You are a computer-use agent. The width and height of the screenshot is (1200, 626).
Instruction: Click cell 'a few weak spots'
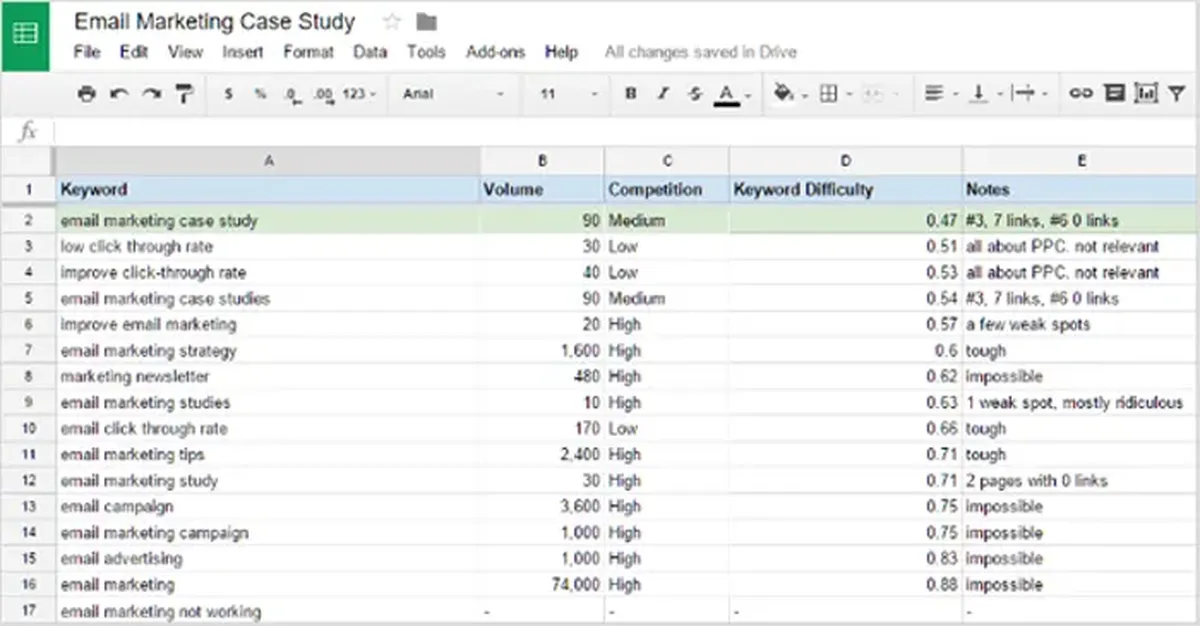tap(1081, 325)
